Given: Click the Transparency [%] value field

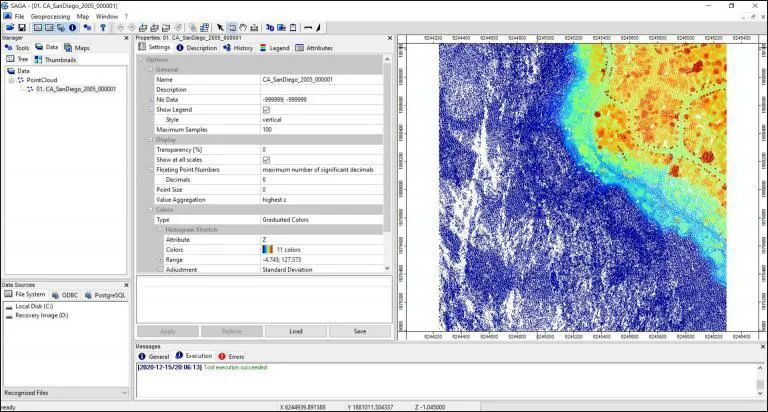Looking at the screenshot, I should tap(321, 149).
